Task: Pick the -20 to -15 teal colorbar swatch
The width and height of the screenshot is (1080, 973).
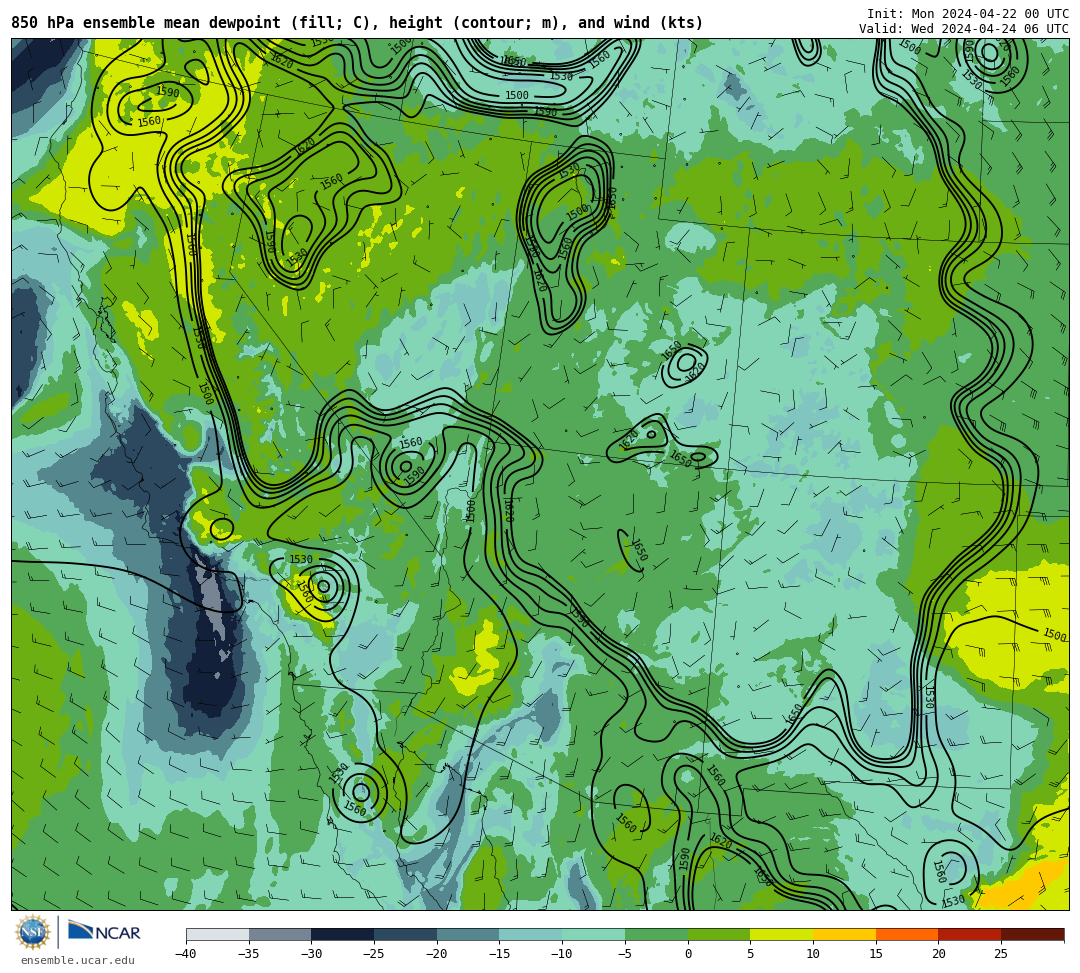Action: 468,934
